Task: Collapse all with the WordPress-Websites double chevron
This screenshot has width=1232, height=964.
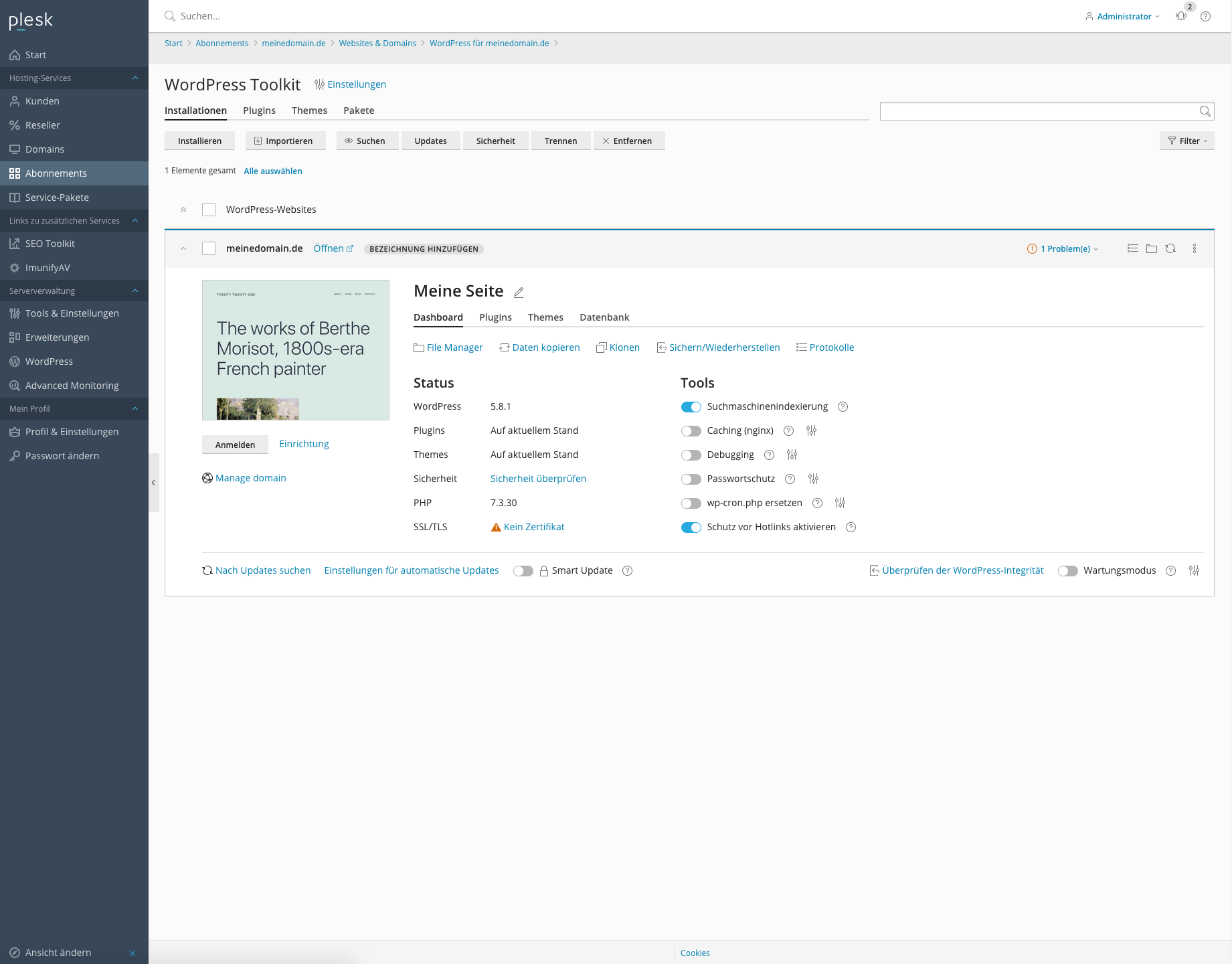Action: pos(183,210)
